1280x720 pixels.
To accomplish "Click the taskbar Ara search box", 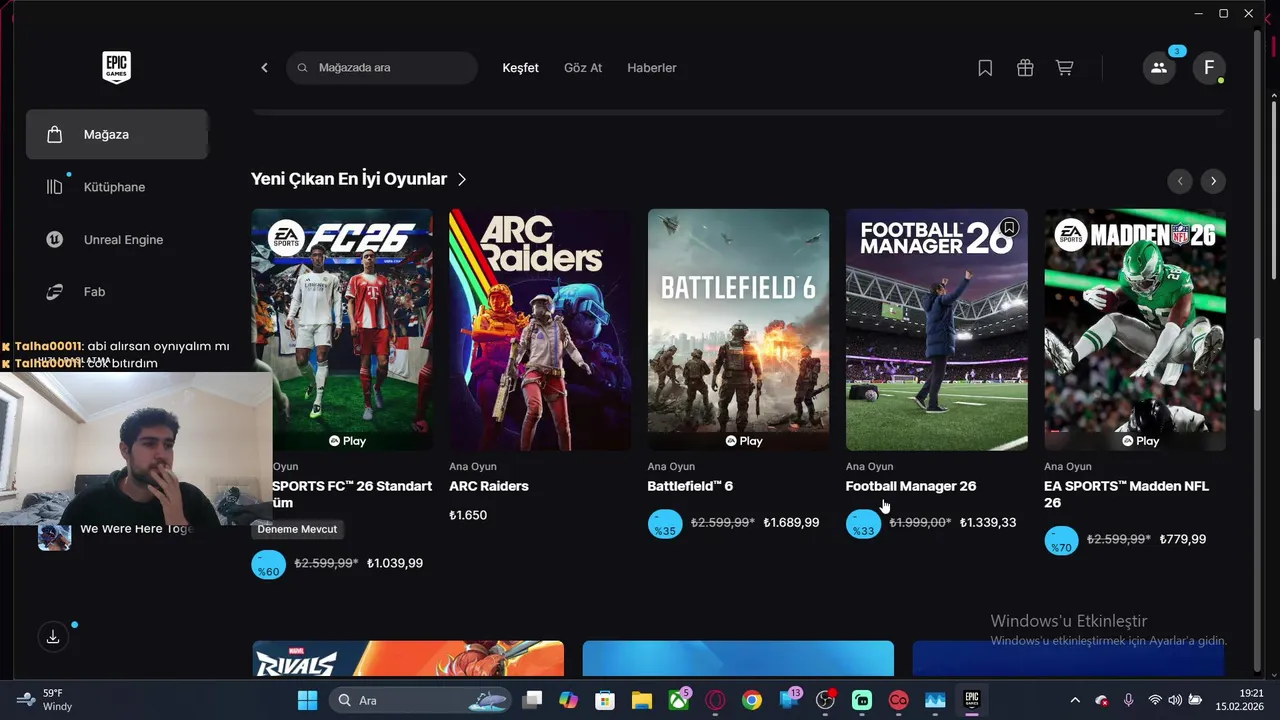I will coord(419,700).
